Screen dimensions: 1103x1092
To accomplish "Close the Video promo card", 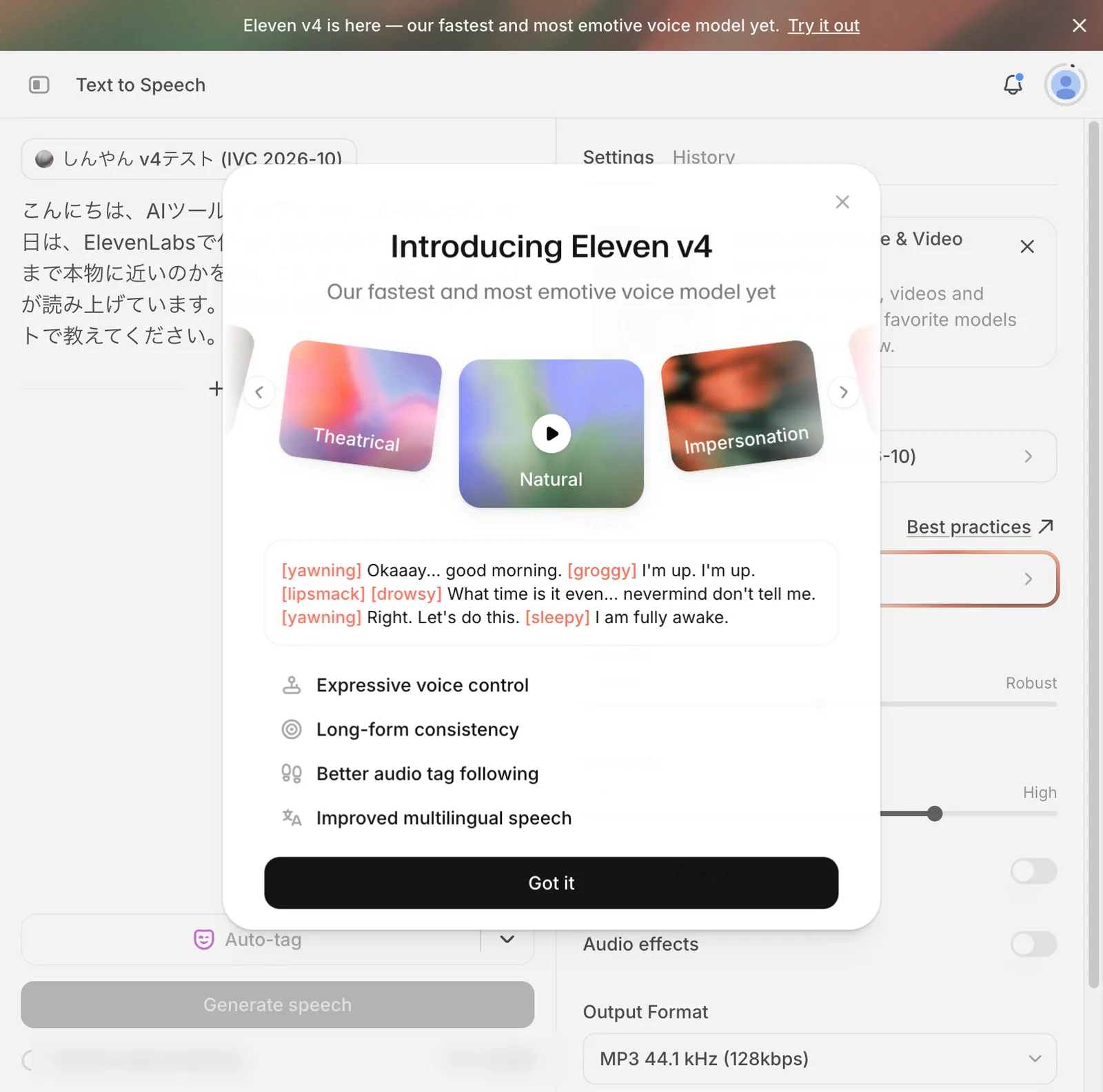I will [x=1027, y=246].
